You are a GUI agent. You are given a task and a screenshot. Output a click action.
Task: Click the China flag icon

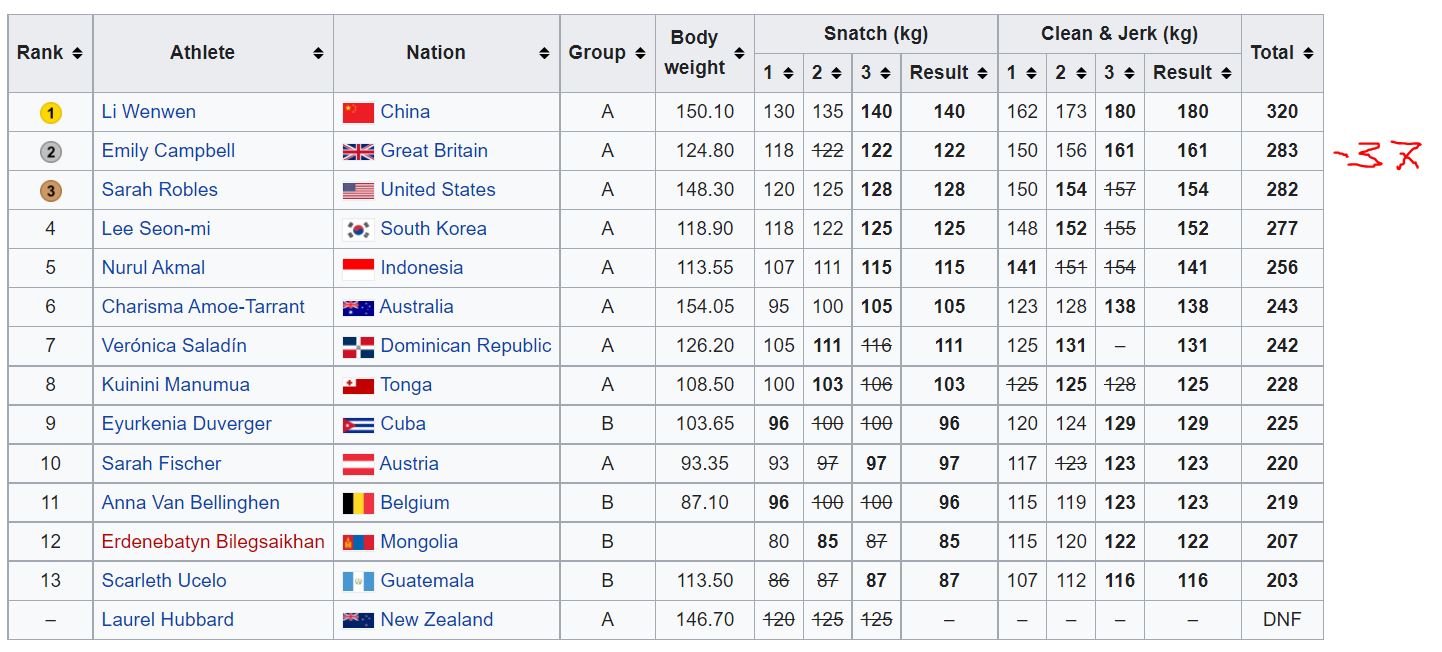(x=358, y=112)
